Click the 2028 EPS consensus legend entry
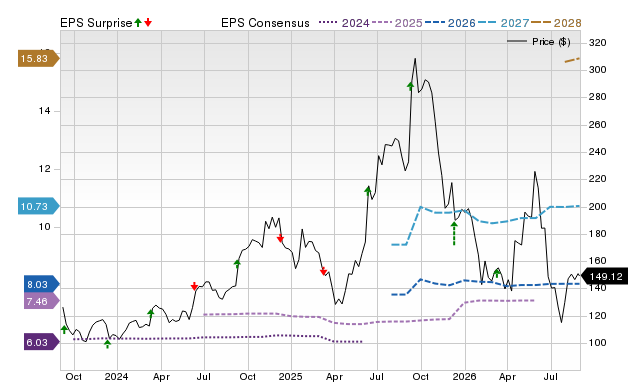This screenshot has width=640, height=382. tap(556, 23)
